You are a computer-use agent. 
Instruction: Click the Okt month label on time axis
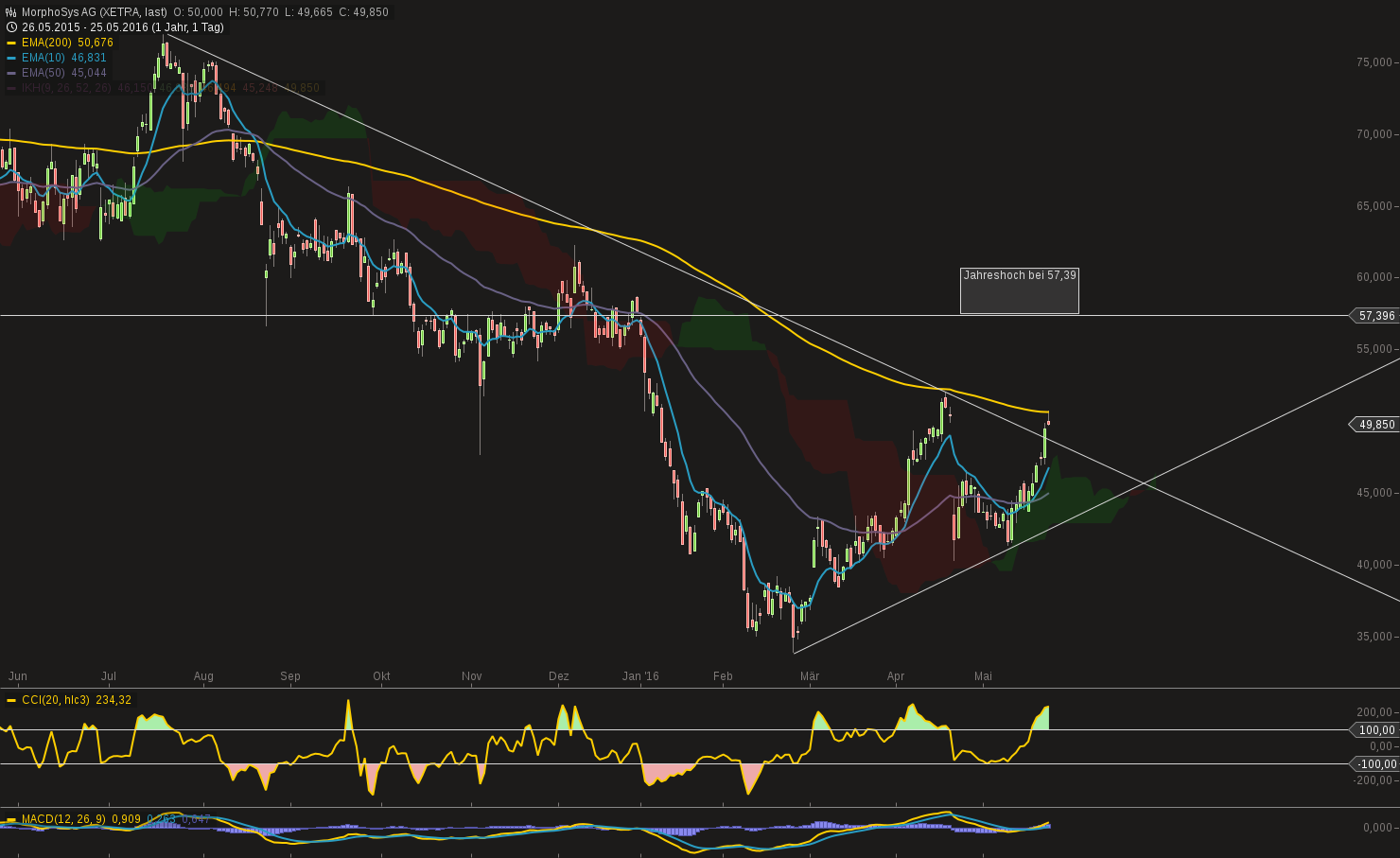pos(381,676)
